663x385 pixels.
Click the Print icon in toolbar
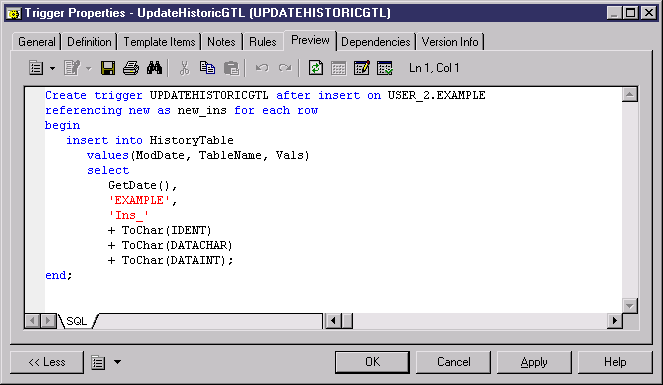[x=131, y=68]
